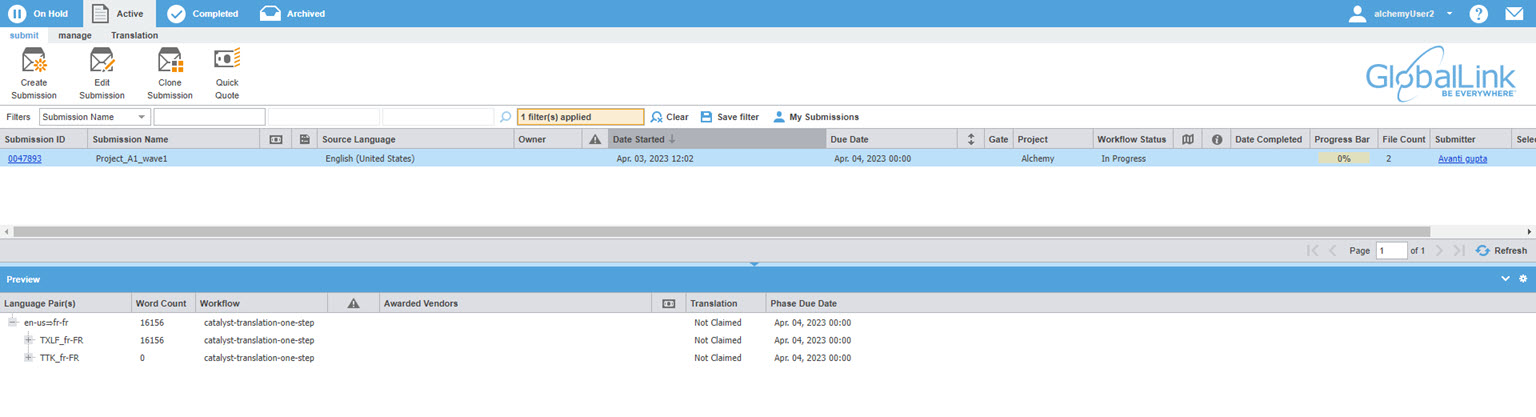Expand the TTK_fr-FR tree node

click(x=29, y=357)
